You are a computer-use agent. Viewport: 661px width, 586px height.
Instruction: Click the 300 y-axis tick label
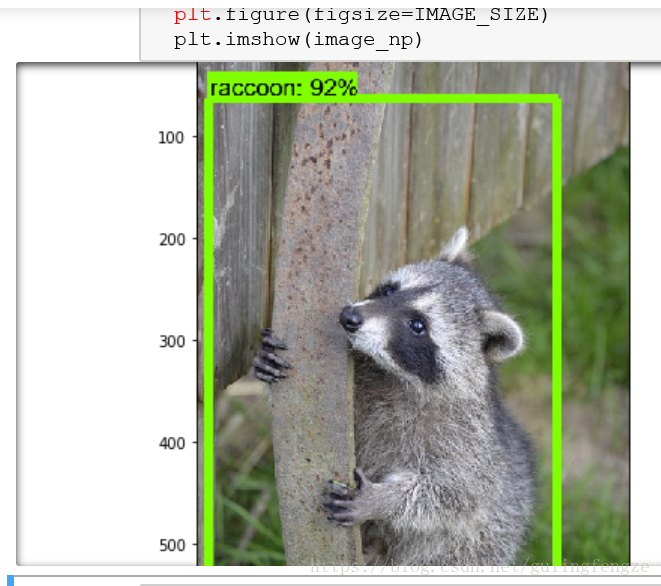click(172, 341)
